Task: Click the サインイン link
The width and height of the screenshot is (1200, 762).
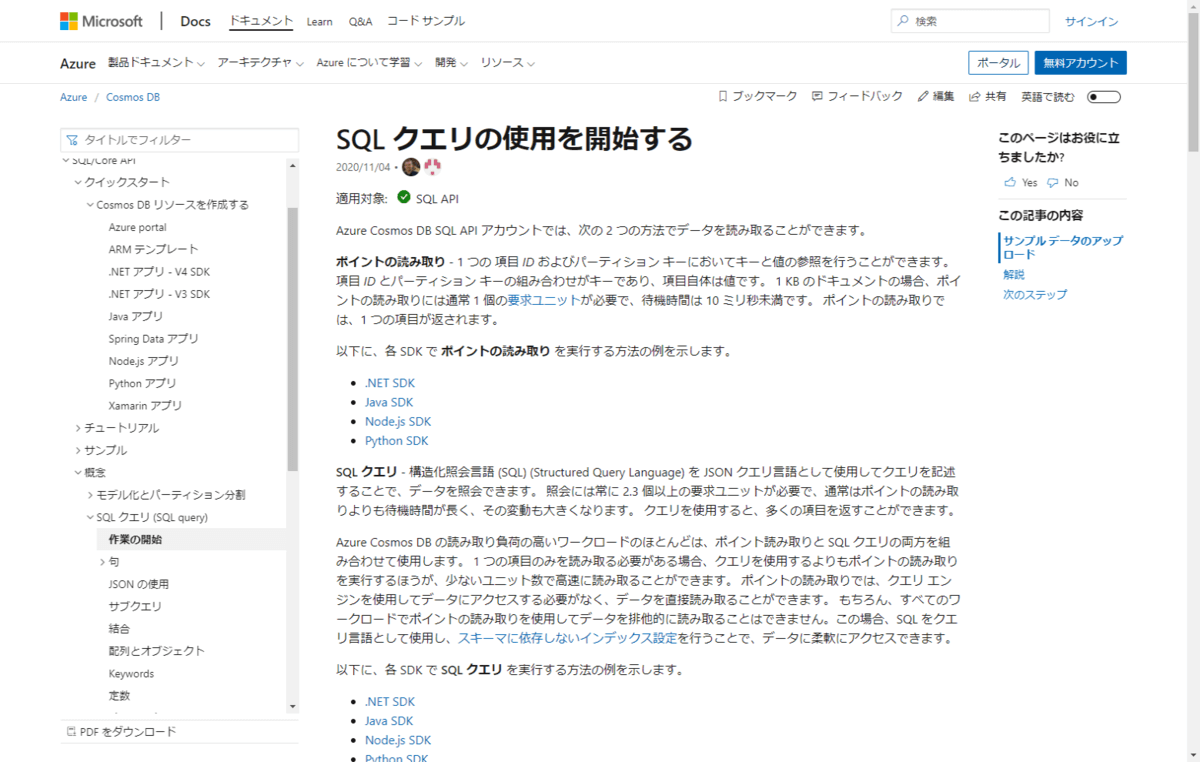Action: click(1092, 21)
